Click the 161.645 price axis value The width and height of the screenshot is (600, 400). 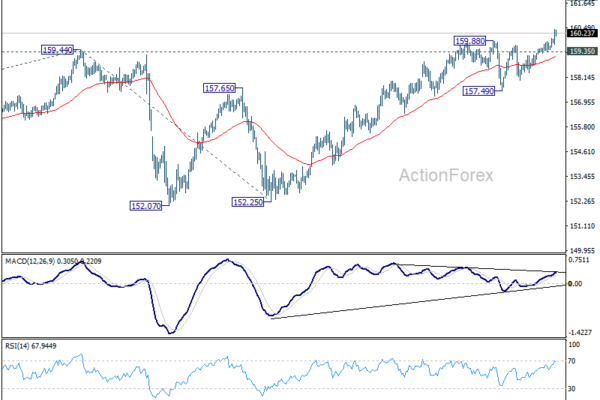click(582, 3)
